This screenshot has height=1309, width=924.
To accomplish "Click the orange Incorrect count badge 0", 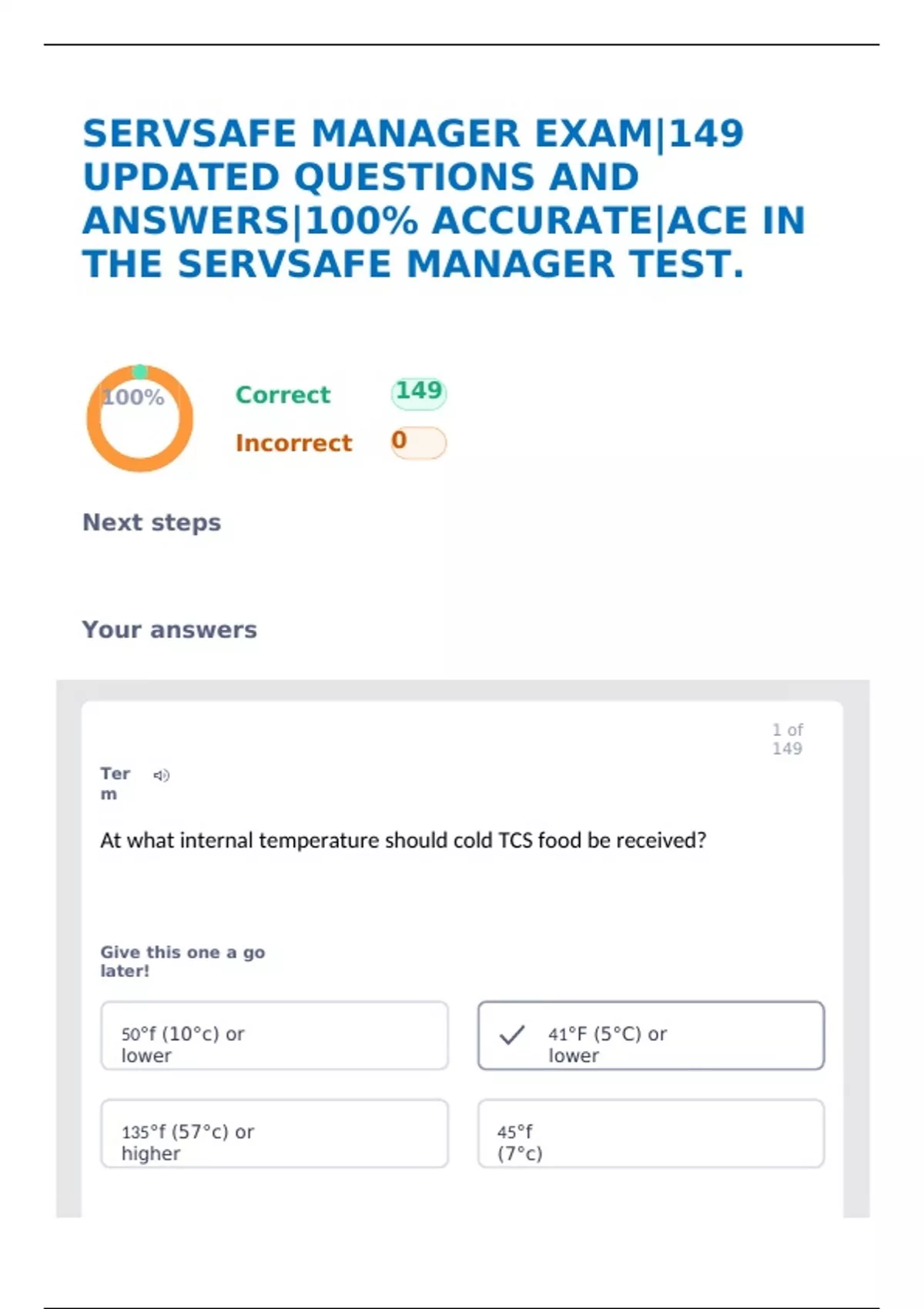I will (x=419, y=443).
